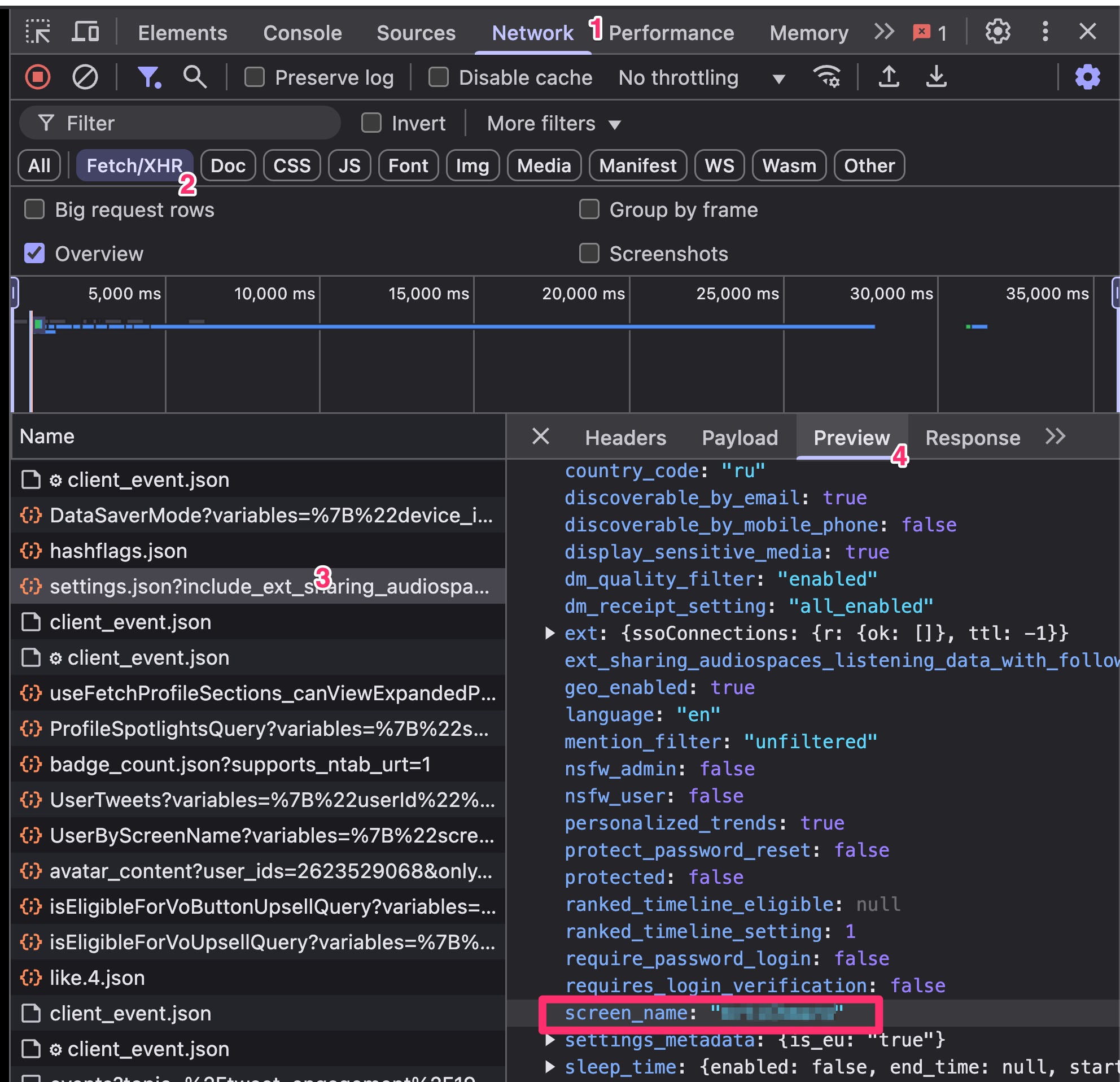1120x1082 pixels.
Task: Enable the Preserve log checkbox
Action: click(x=254, y=77)
